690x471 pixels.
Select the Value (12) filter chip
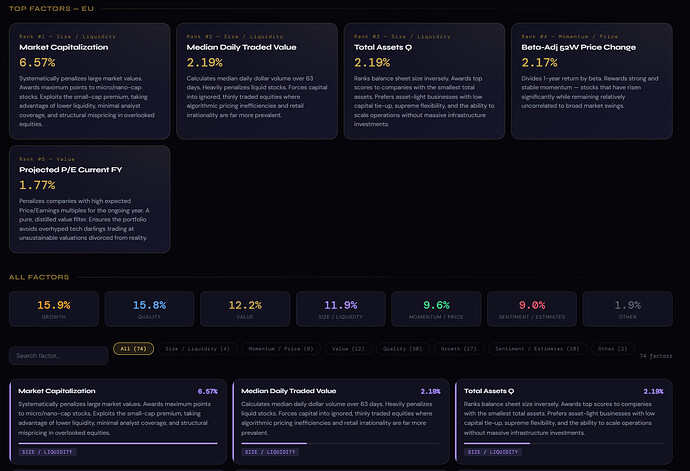click(349, 349)
